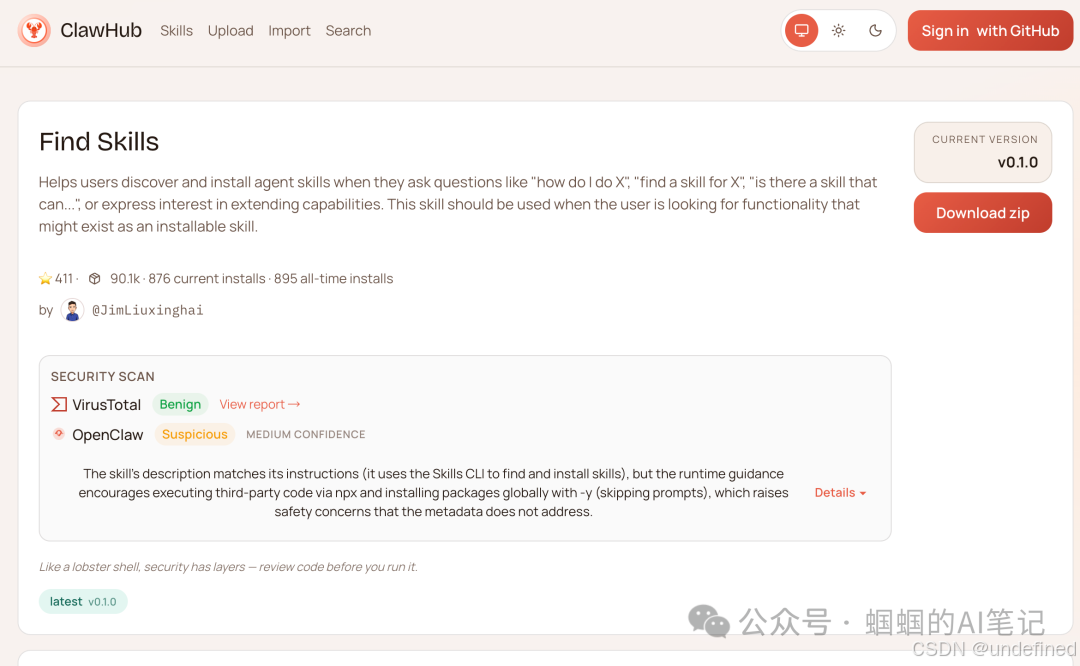Click the 876 current installs stat
The image size is (1080, 666).
[x=207, y=278]
